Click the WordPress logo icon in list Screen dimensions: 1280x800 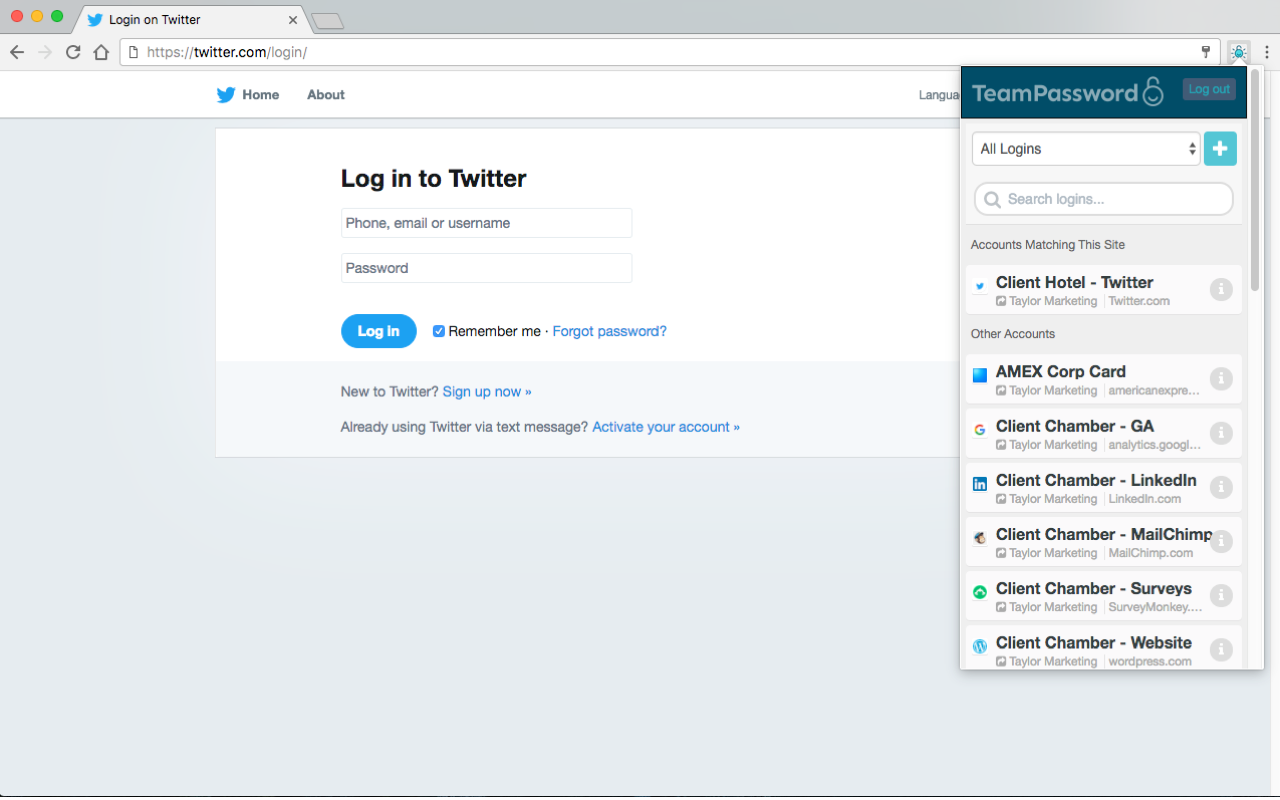coord(980,646)
